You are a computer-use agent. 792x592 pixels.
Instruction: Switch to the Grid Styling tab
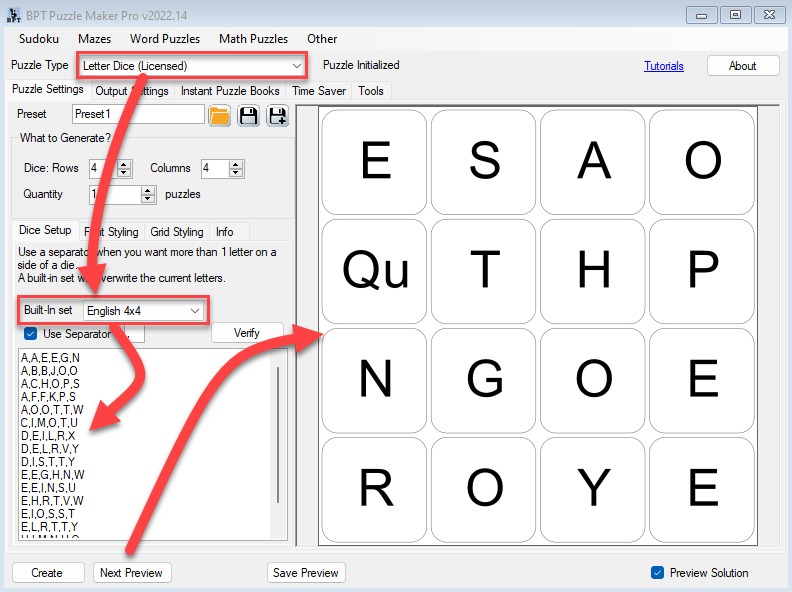tap(176, 232)
